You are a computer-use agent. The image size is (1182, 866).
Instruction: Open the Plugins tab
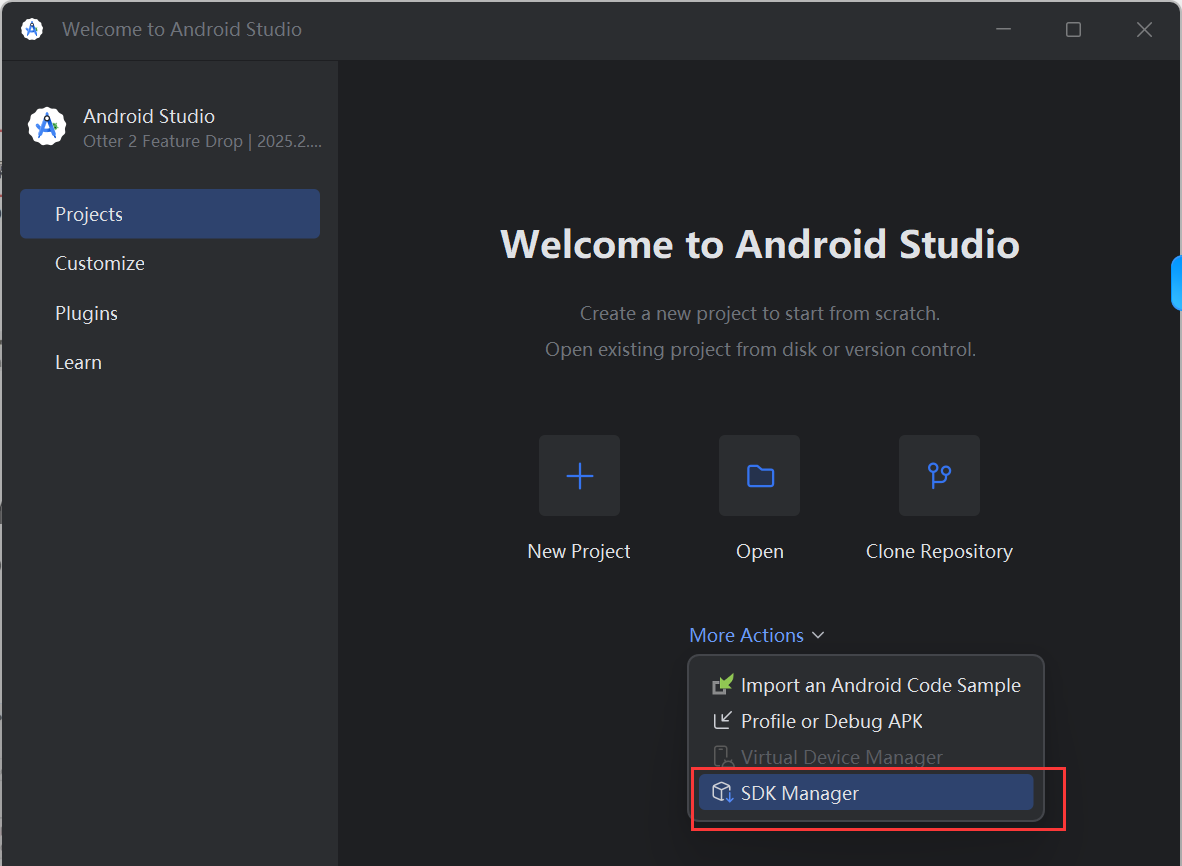[86, 313]
